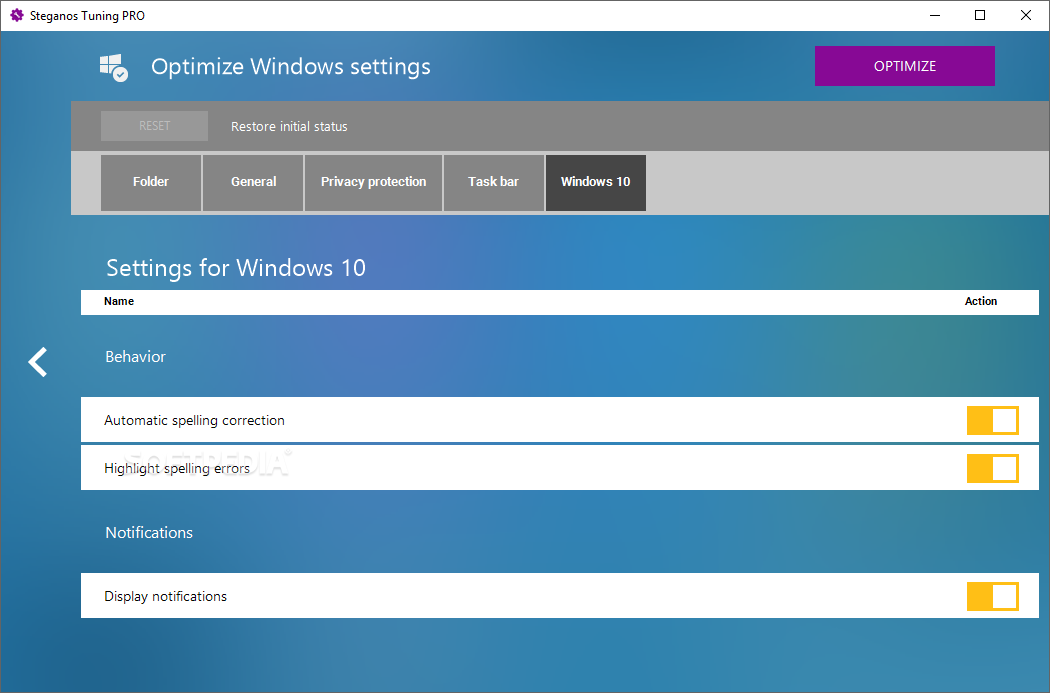
Task: Click 'Settings for Windows 10' heading
Action: click(x=236, y=268)
